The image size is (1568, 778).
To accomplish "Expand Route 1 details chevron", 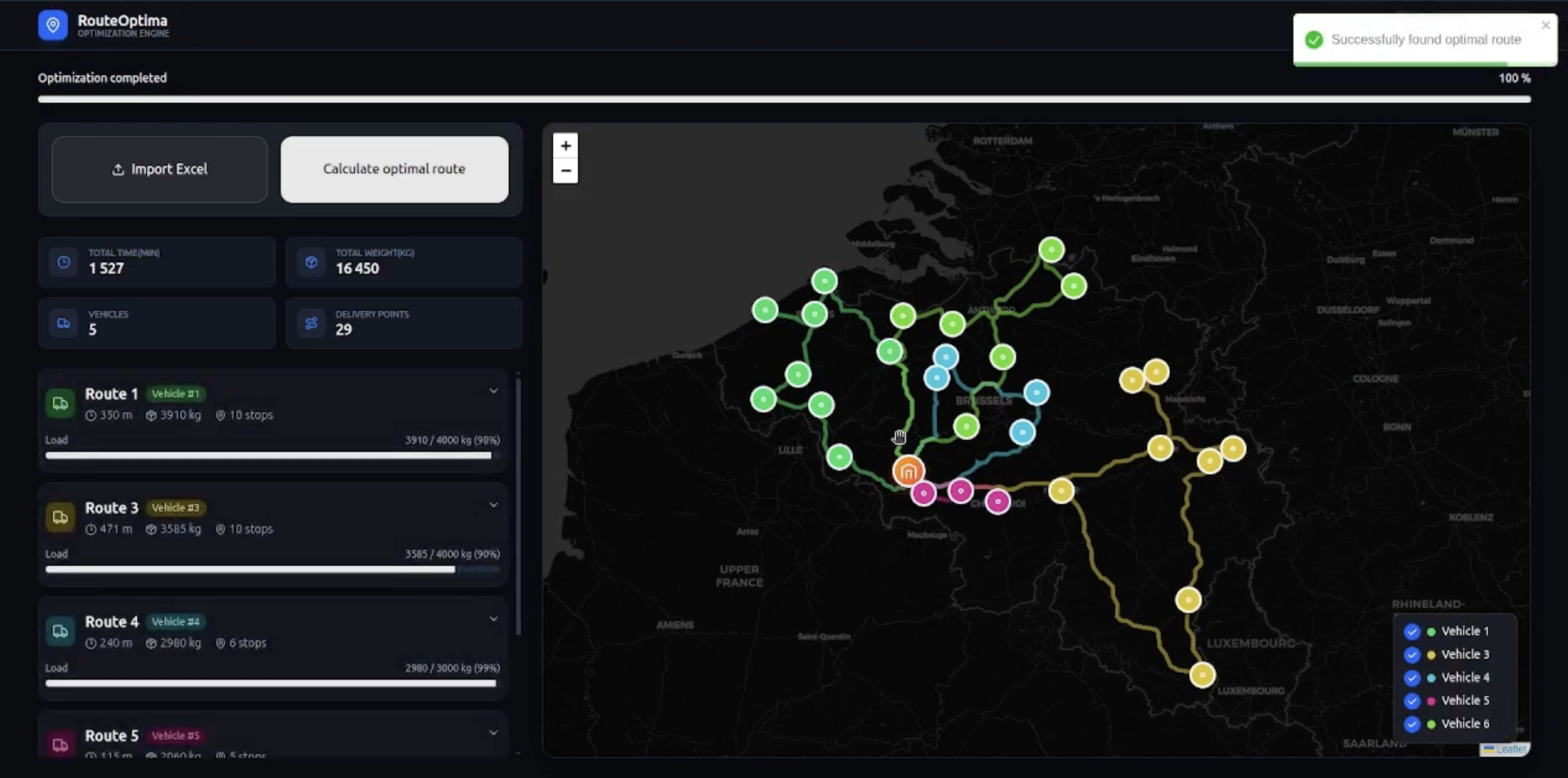I will coord(493,391).
